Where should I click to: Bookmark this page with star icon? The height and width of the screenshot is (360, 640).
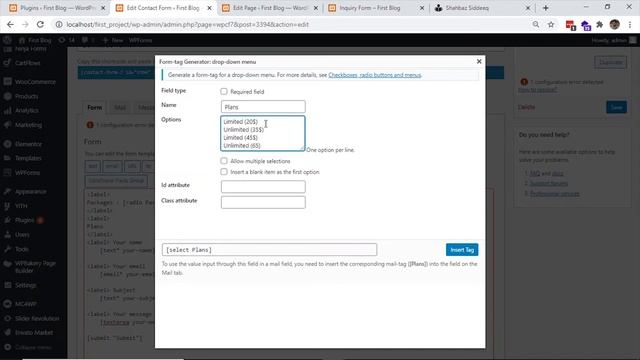click(551, 24)
